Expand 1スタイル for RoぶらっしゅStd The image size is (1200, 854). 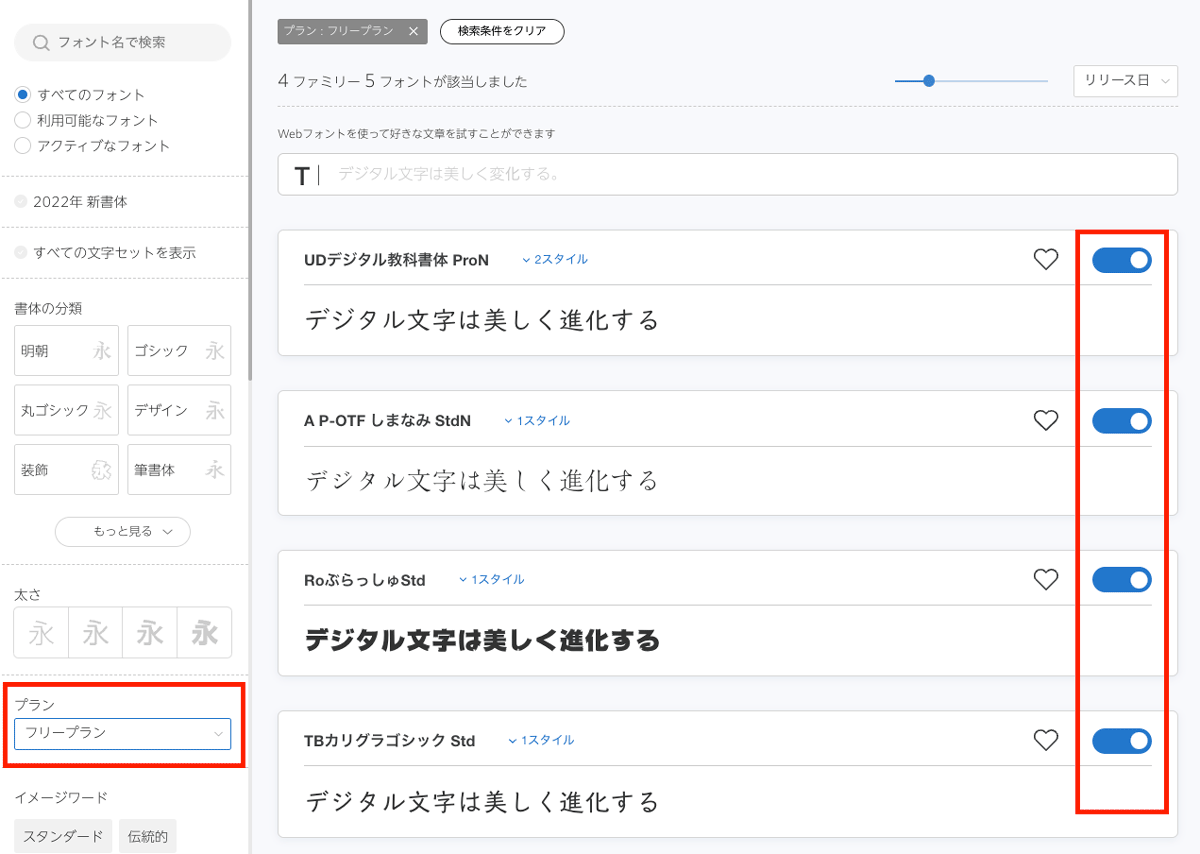[491, 580]
